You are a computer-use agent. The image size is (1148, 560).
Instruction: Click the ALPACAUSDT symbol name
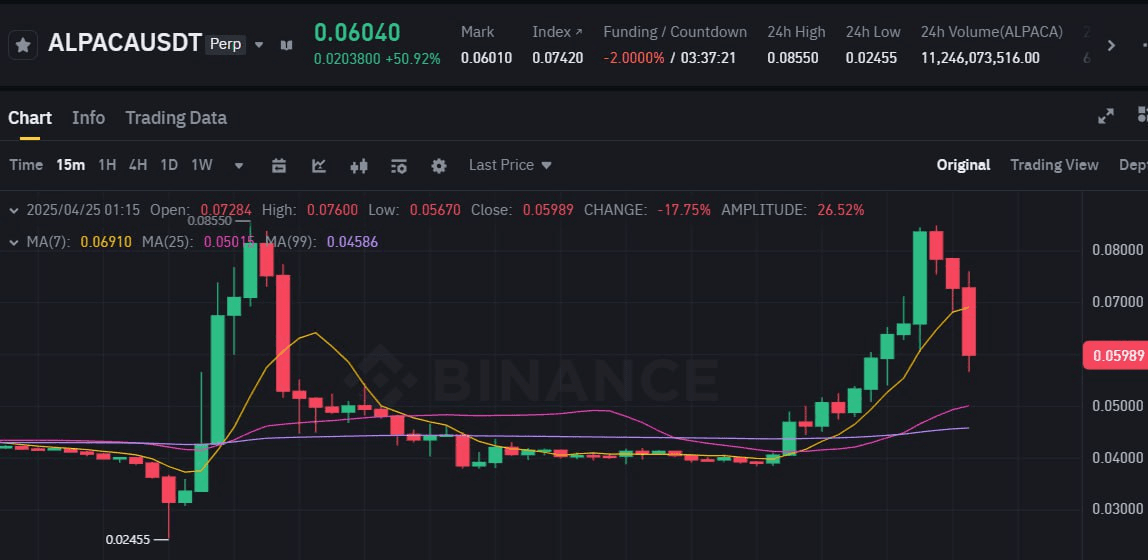(124, 43)
